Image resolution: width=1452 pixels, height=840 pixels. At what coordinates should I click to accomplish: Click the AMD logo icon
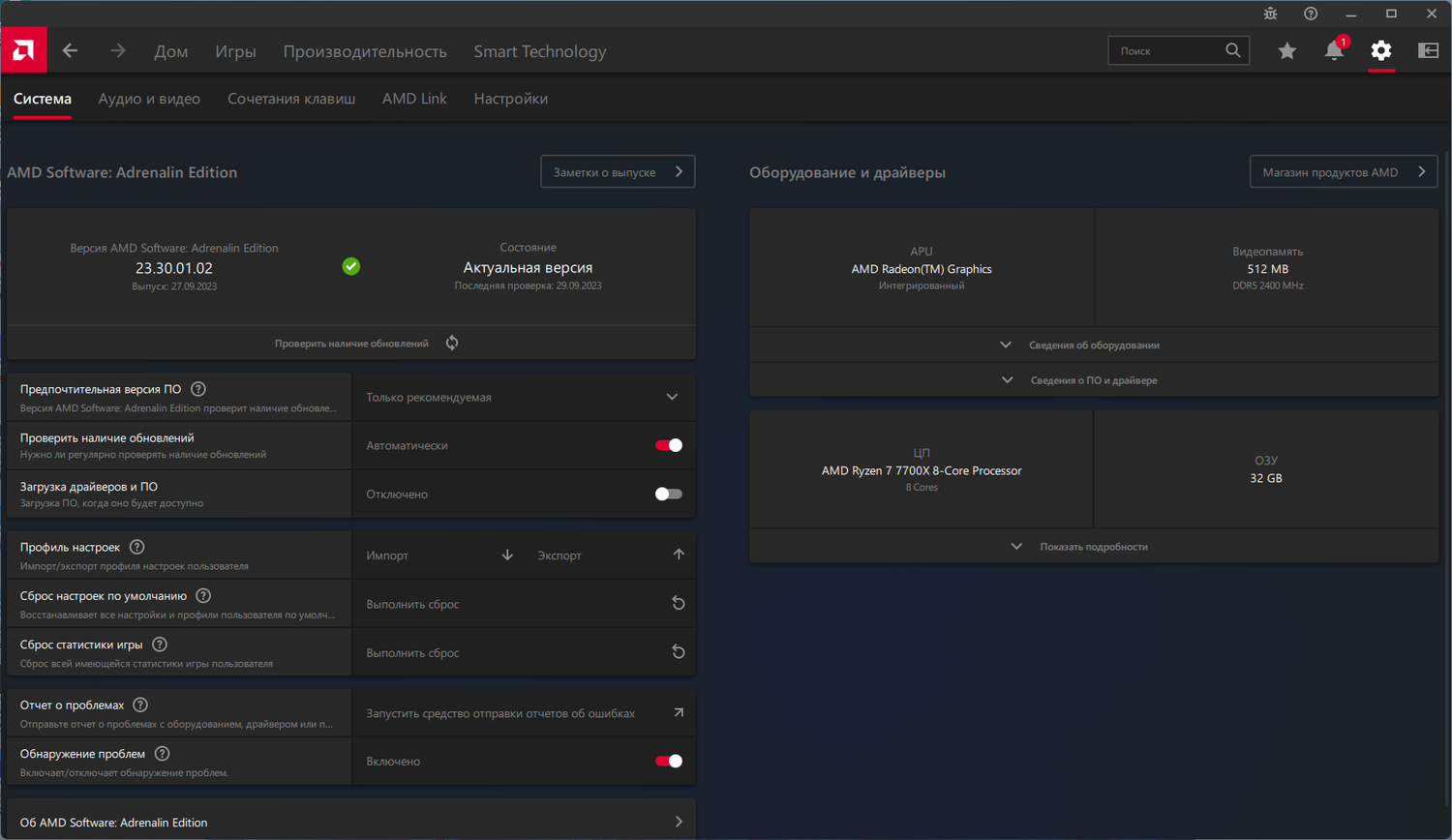click(x=23, y=50)
